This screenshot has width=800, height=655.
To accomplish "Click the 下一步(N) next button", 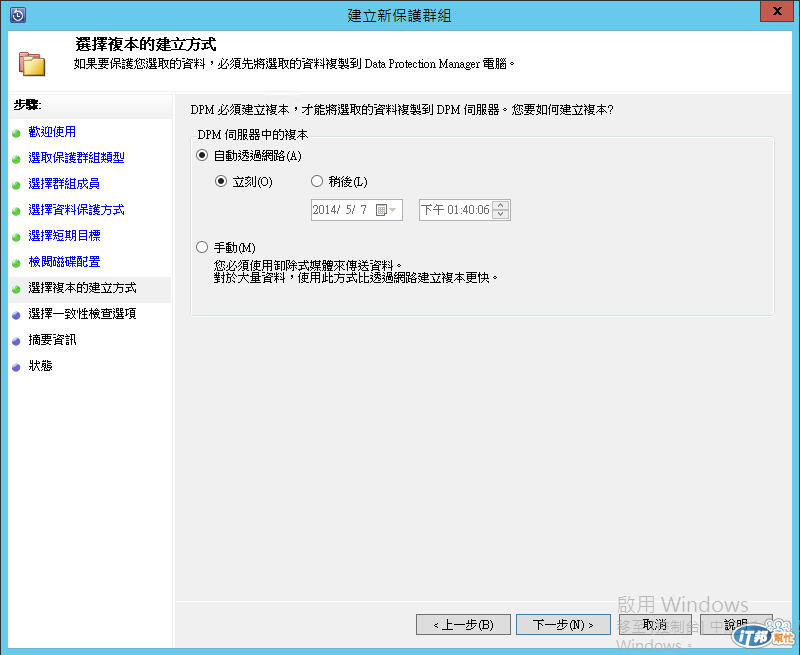I will (563, 624).
